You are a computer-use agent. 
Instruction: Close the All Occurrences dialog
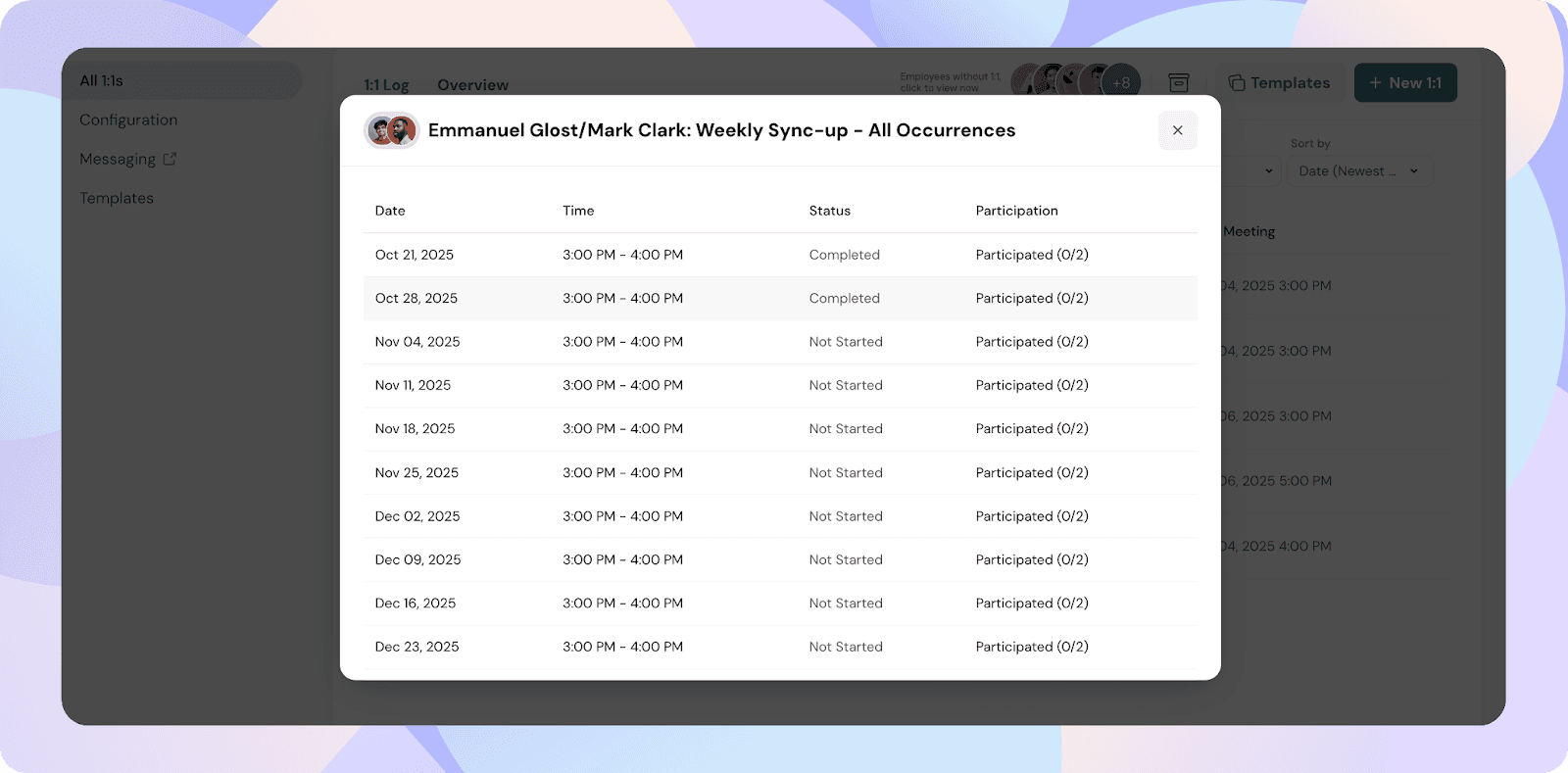tap(1177, 130)
